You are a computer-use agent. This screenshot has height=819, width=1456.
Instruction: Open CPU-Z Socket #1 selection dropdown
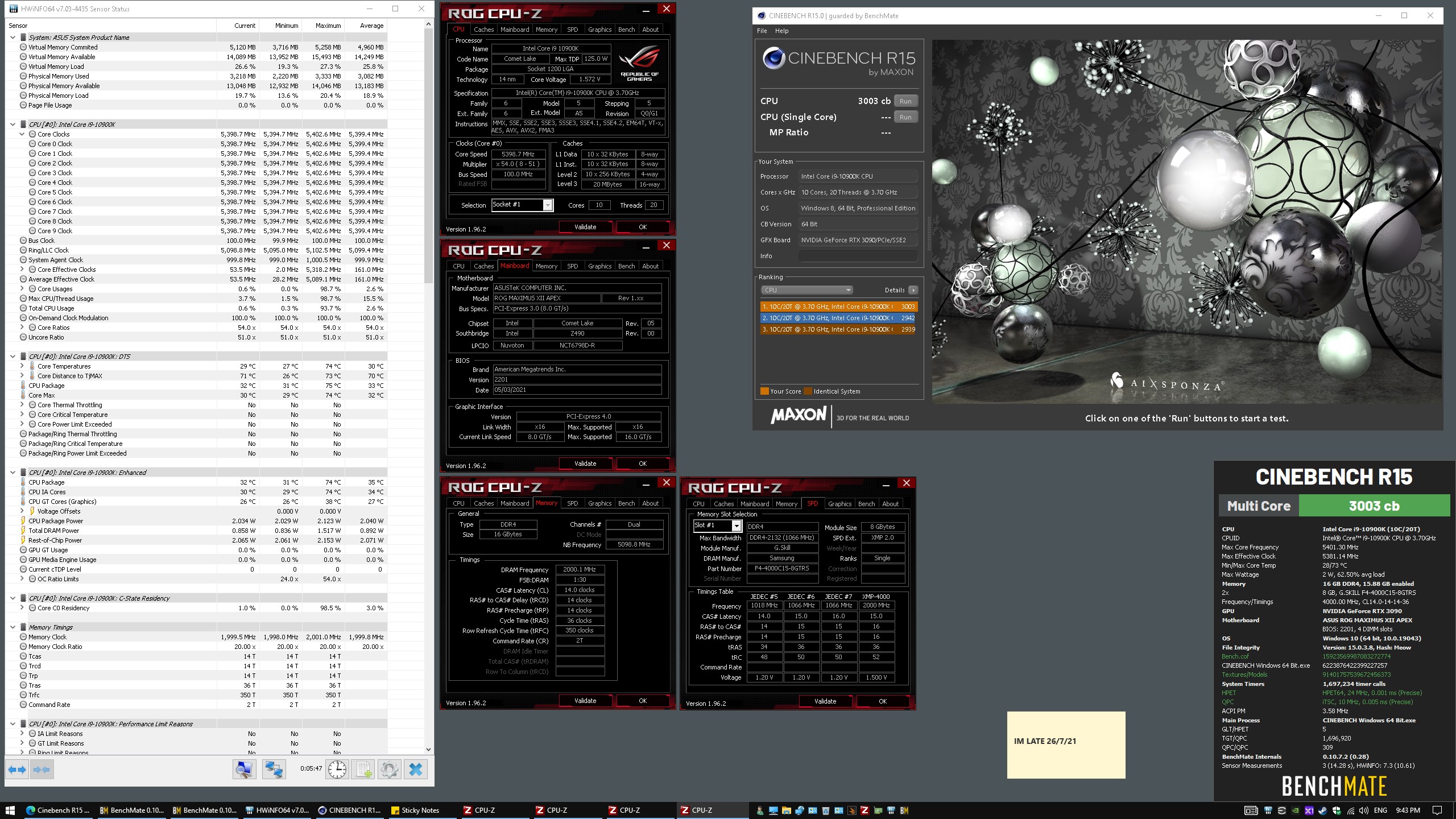coord(548,205)
